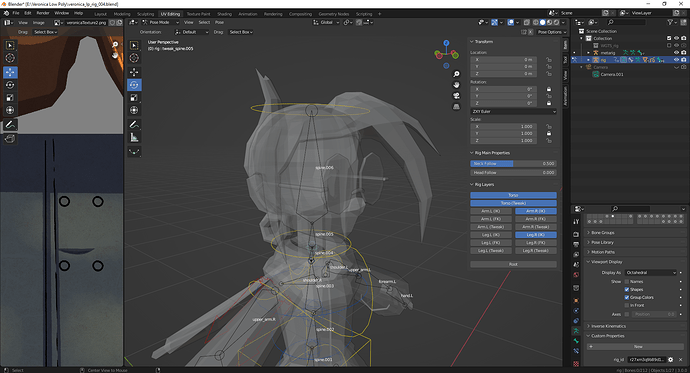
Task: Enable the Arm.L (IK) rig layer button
Action: coord(491,211)
